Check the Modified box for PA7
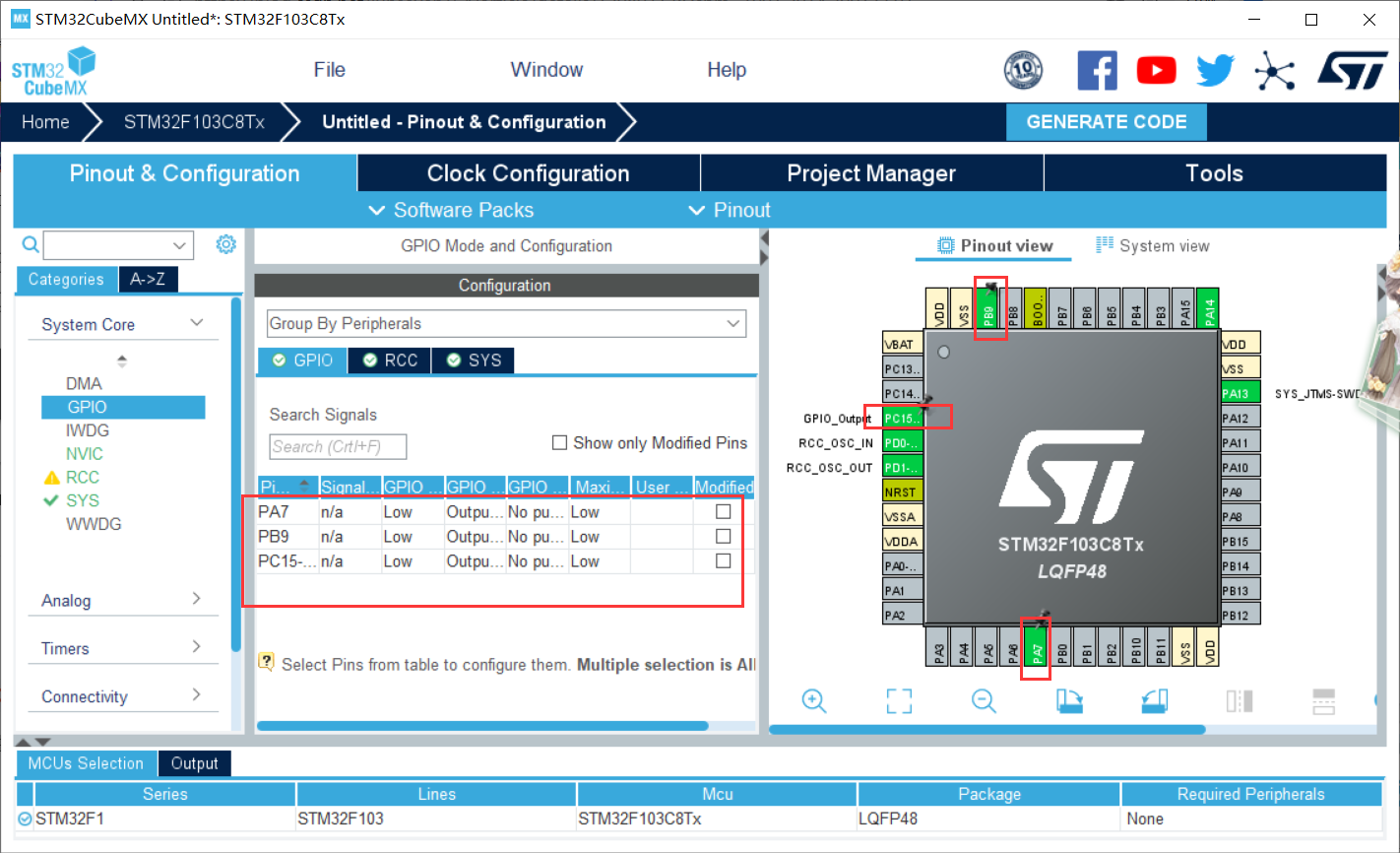 click(x=723, y=510)
